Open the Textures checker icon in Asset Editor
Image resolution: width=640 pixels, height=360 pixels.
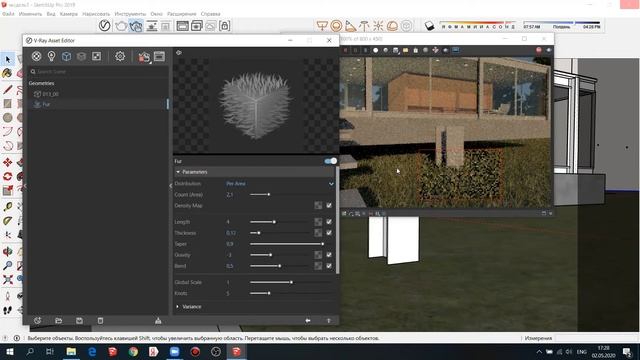(x=96, y=56)
